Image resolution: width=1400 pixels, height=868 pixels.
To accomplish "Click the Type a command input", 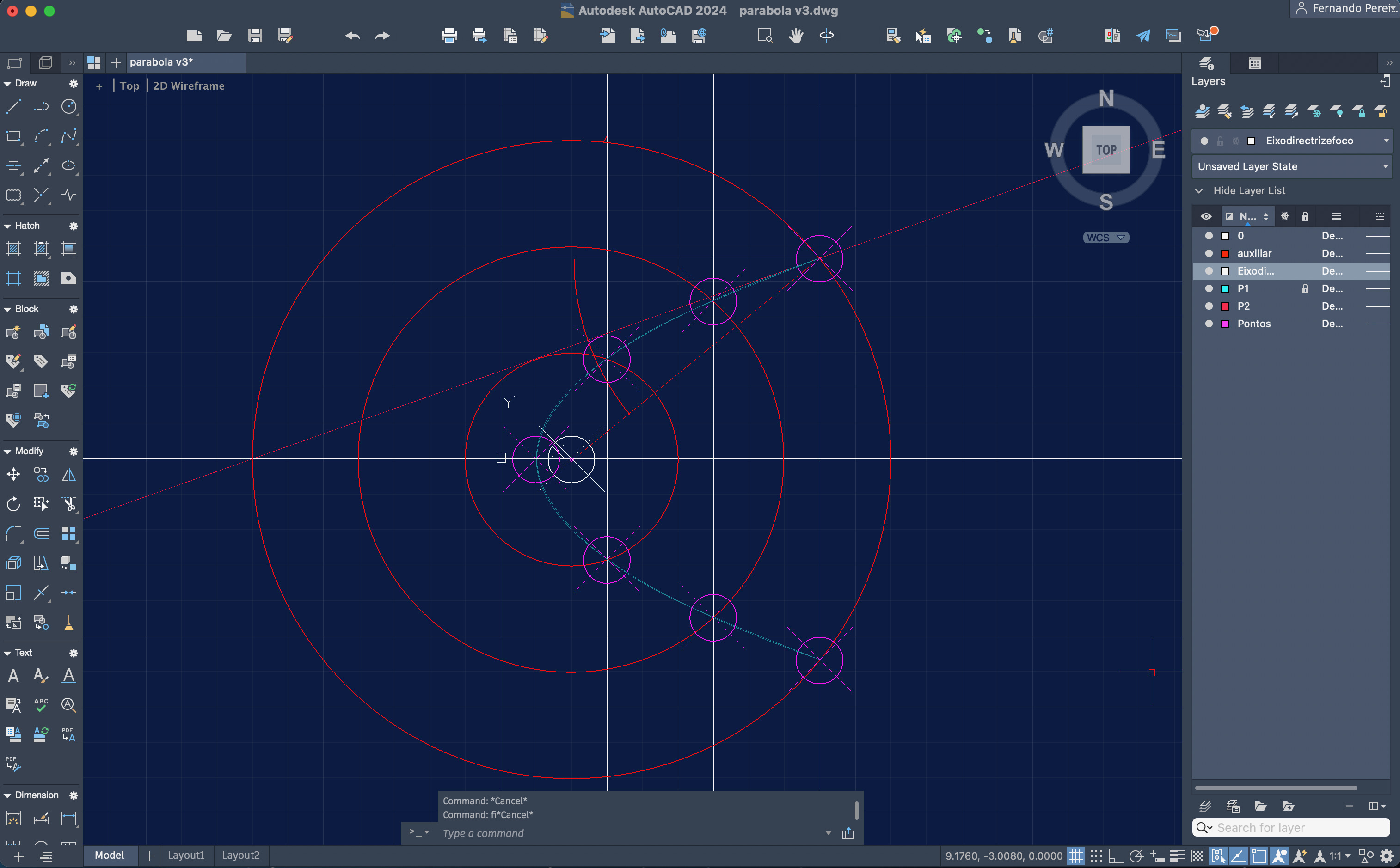I will [632, 833].
